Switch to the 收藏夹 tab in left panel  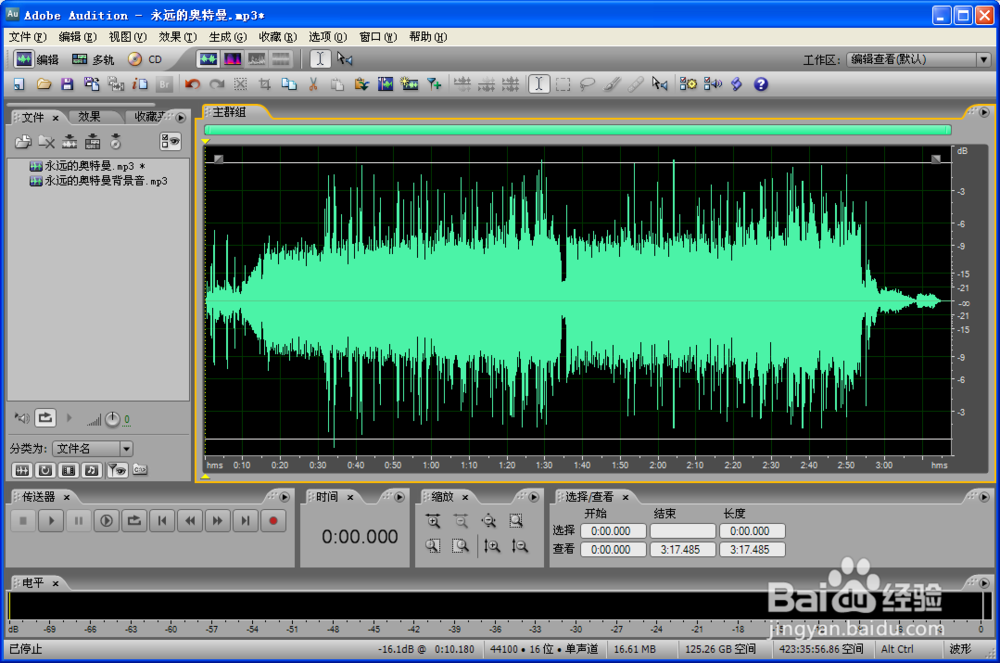click(150, 117)
